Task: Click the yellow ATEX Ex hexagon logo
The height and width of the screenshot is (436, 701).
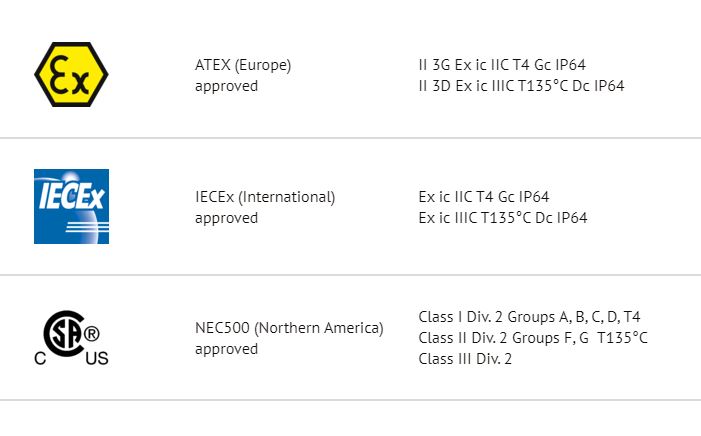Action: point(71,75)
